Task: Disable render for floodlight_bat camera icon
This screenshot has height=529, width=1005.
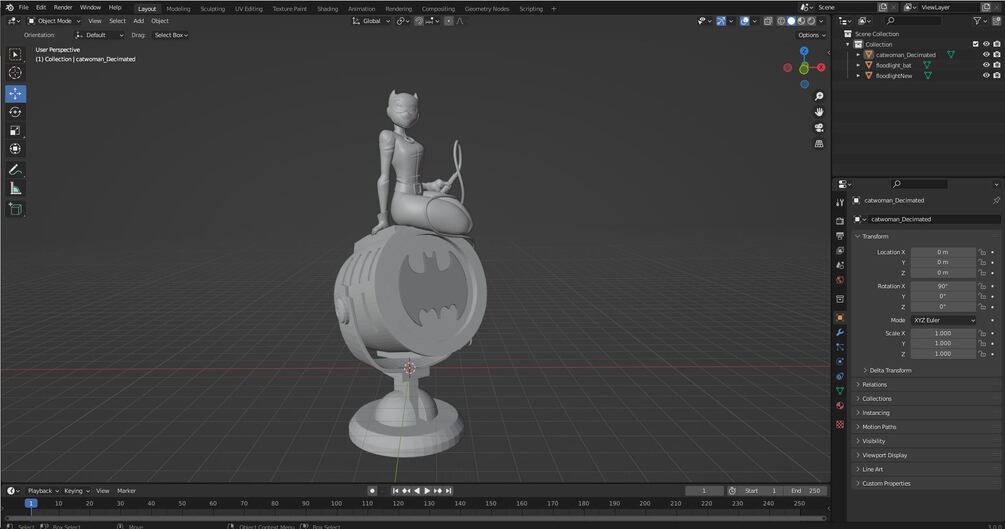Action: (x=997, y=65)
